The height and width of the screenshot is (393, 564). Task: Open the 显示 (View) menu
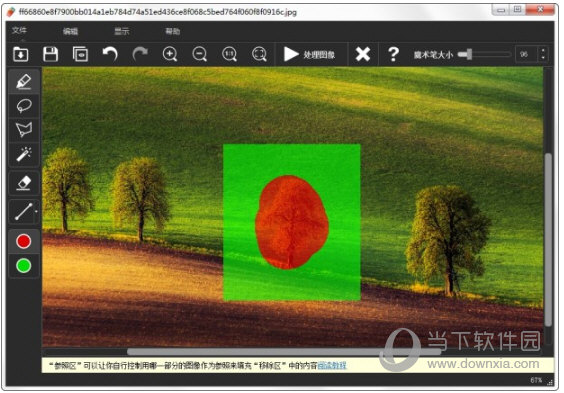coord(122,31)
